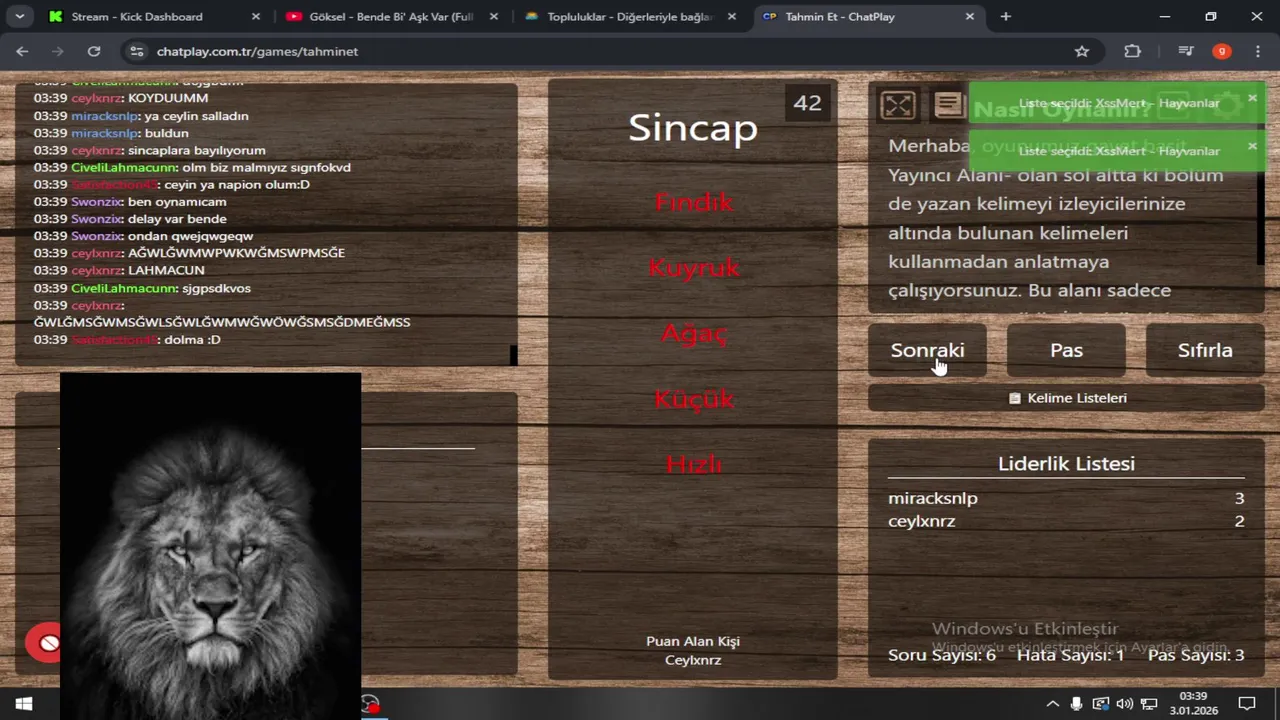The height and width of the screenshot is (720, 1280).
Task: Open the recording app in taskbar
Action: click(x=371, y=704)
